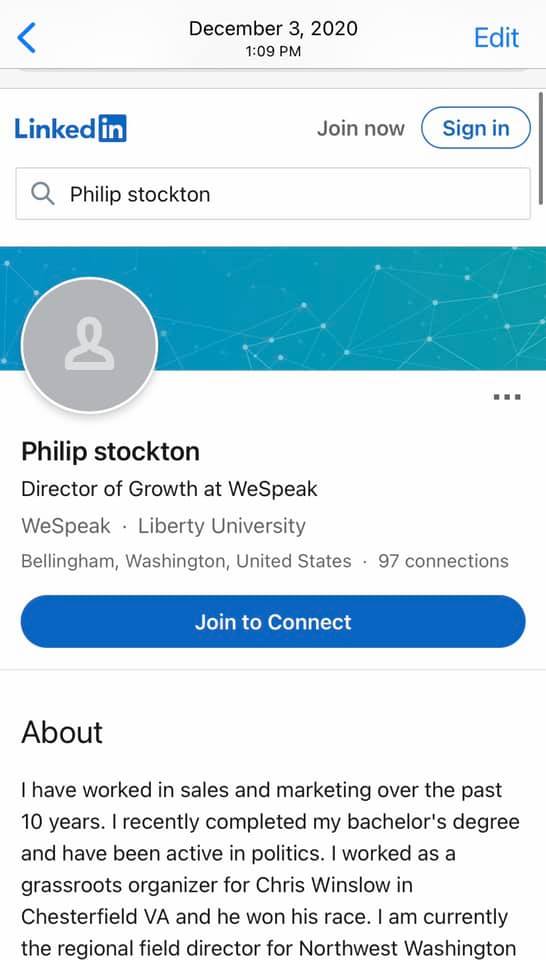Tap the December 3, 2020 date header
Image resolution: width=546 pixels, height=960 pixels.
pyautogui.click(x=273, y=29)
